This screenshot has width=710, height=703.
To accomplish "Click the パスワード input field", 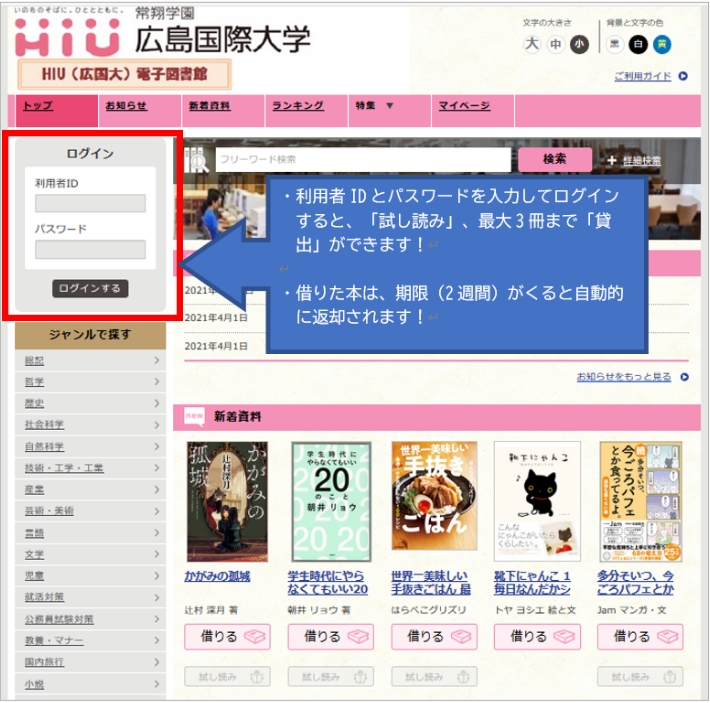I will pos(91,249).
